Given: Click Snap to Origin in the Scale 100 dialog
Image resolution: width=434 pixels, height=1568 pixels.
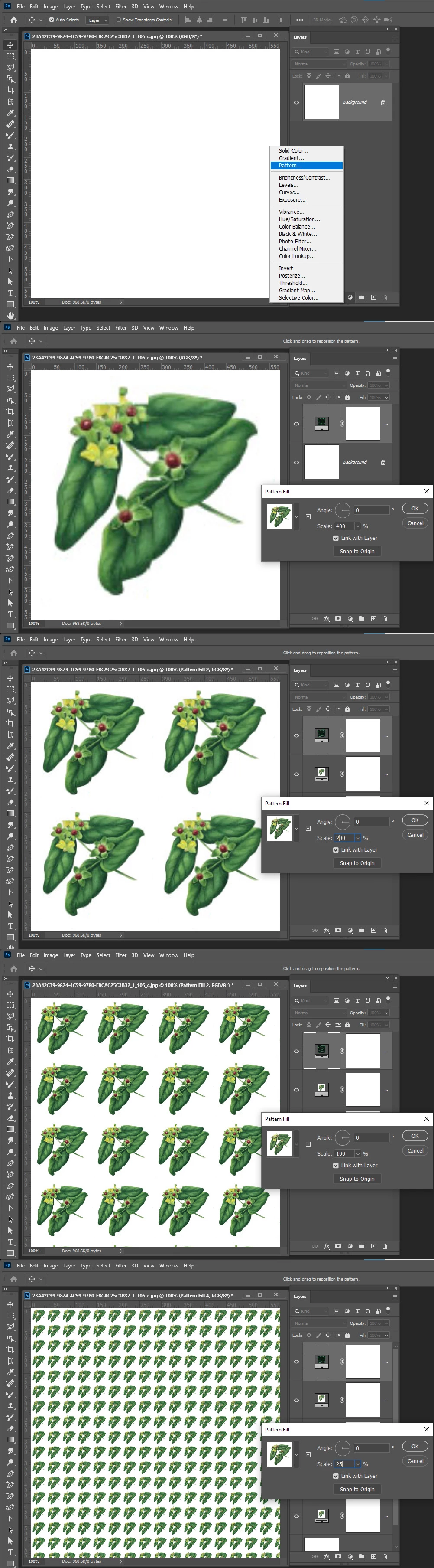Looking at the screenshot, I should pyautogui.click(x=357, y=1179).
